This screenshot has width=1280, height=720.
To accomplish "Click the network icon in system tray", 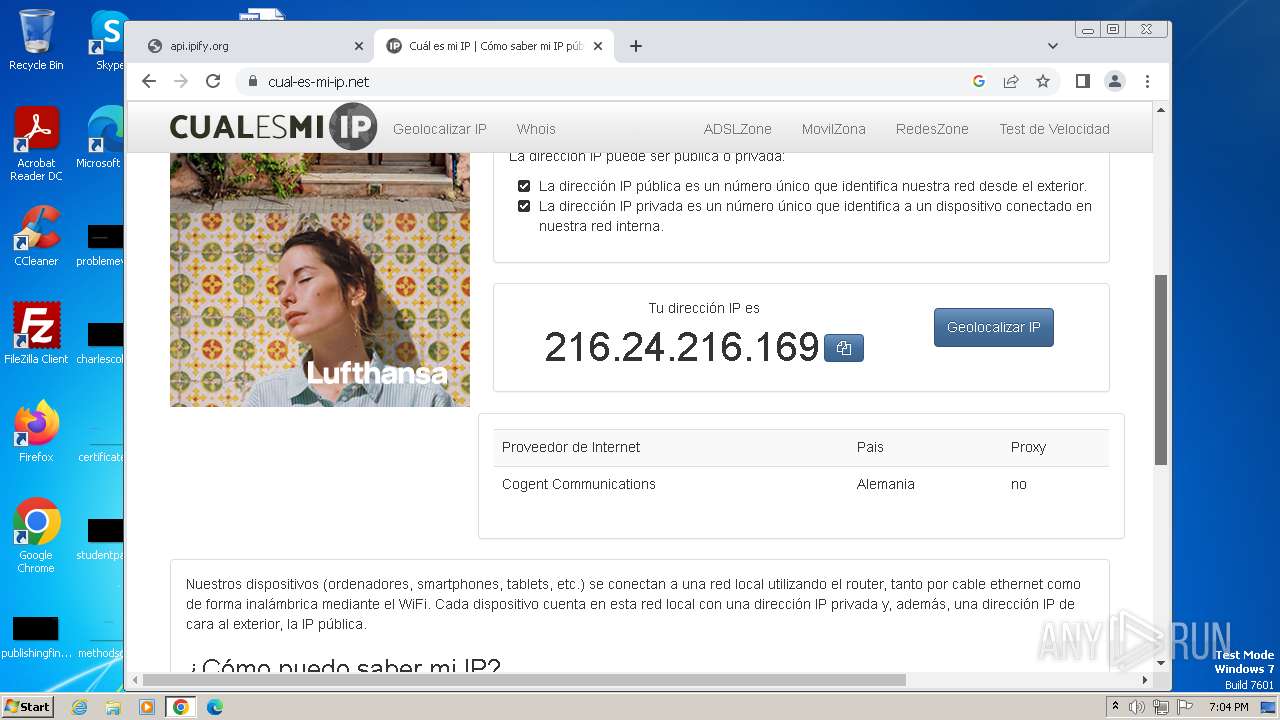I will (1161, 707).
